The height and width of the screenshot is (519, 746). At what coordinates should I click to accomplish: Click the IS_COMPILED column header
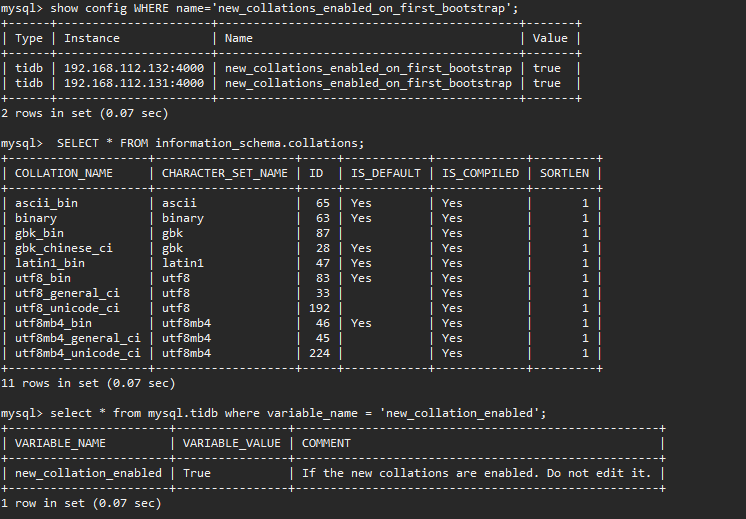pos(480,173)
